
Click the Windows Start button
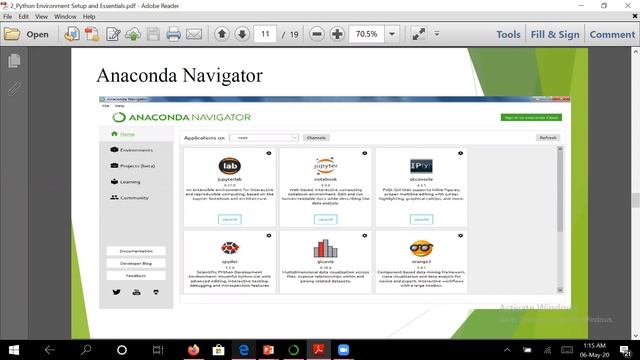(14, 350)
